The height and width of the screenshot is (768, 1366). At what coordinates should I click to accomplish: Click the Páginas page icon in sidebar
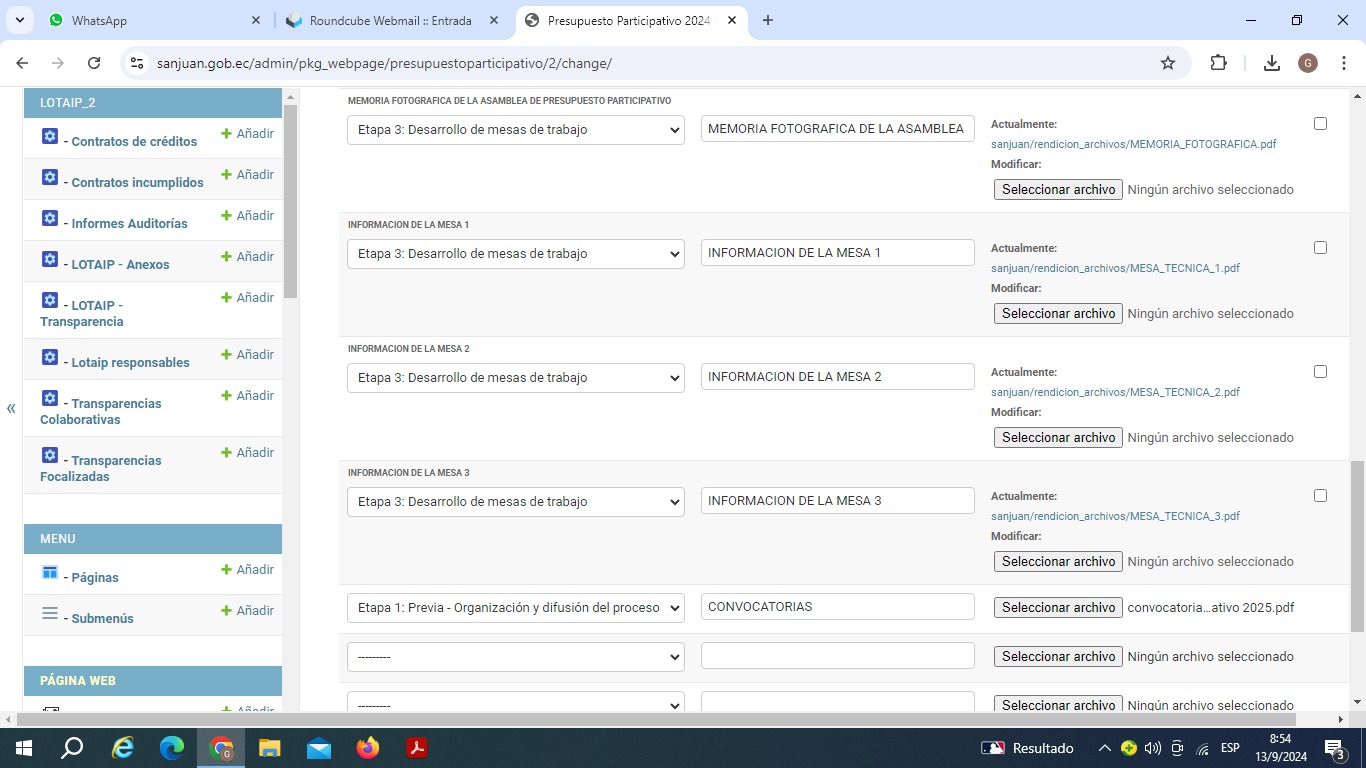click(x=50, y=573)
